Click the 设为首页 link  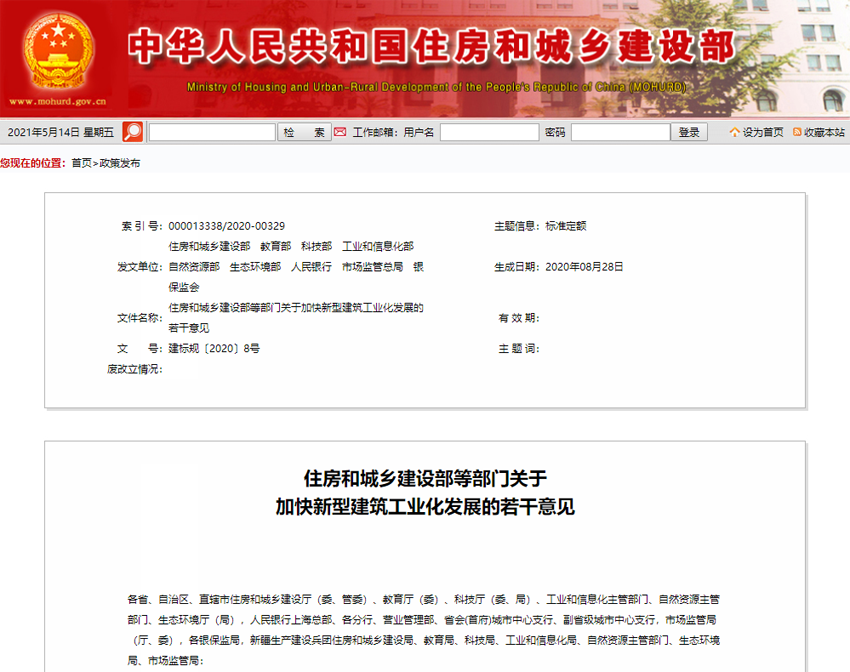(x=763, y=132)
